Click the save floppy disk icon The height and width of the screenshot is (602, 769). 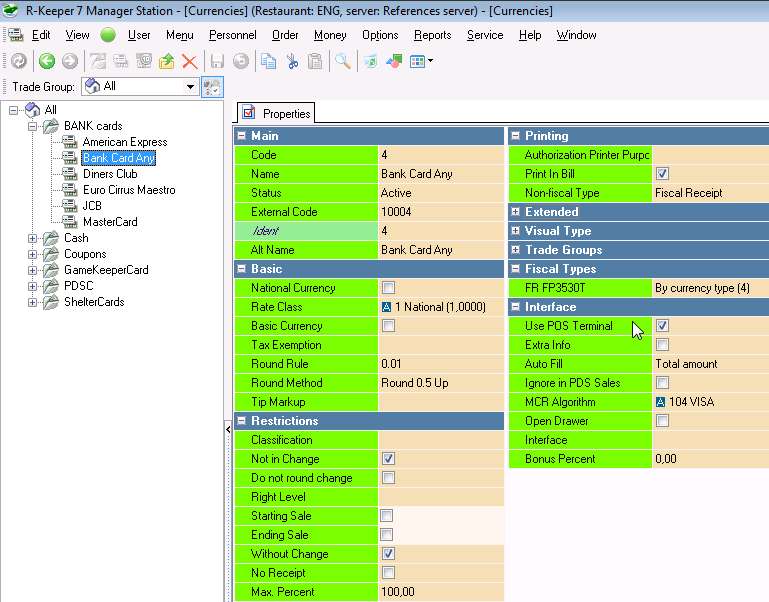pyautogui.click(x=217, y=61)
